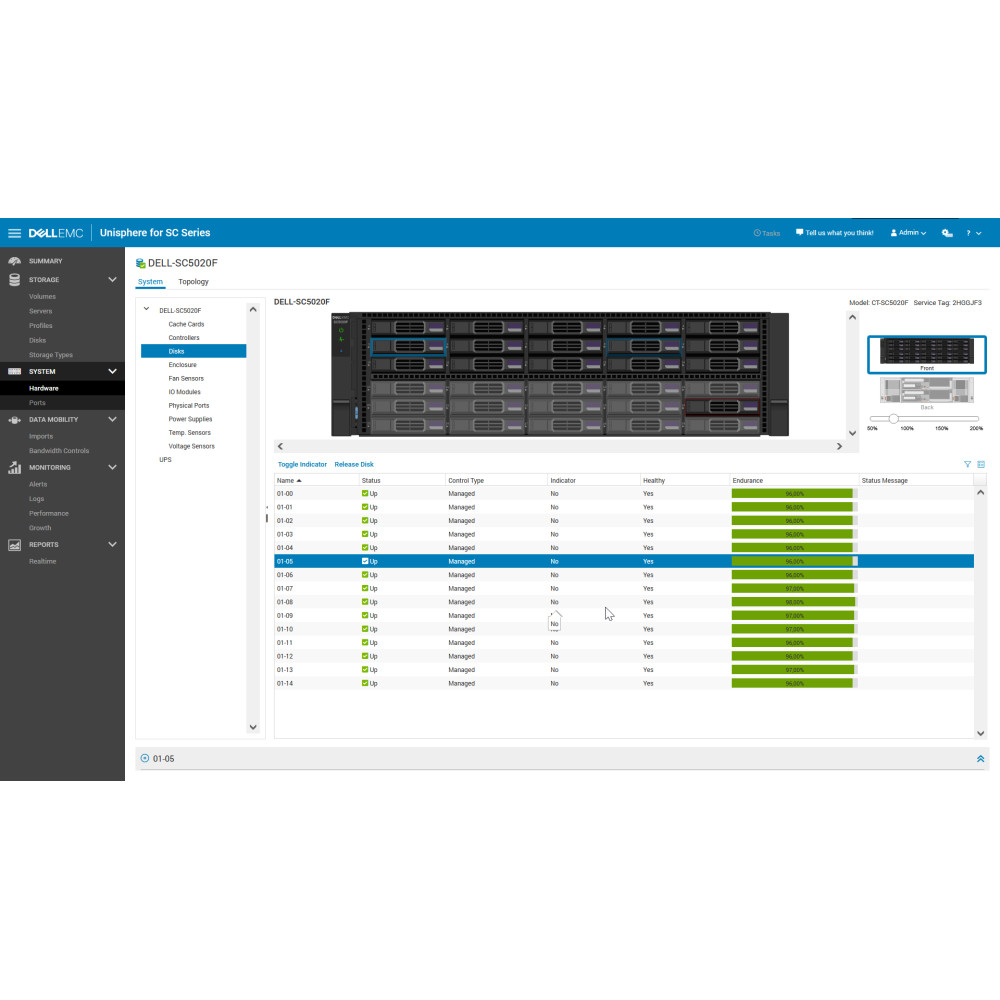The image size is (1000, 1000).
Task: Select Controllers in the hardware tree
Action: pyautogui.click(x=184, y=337)
